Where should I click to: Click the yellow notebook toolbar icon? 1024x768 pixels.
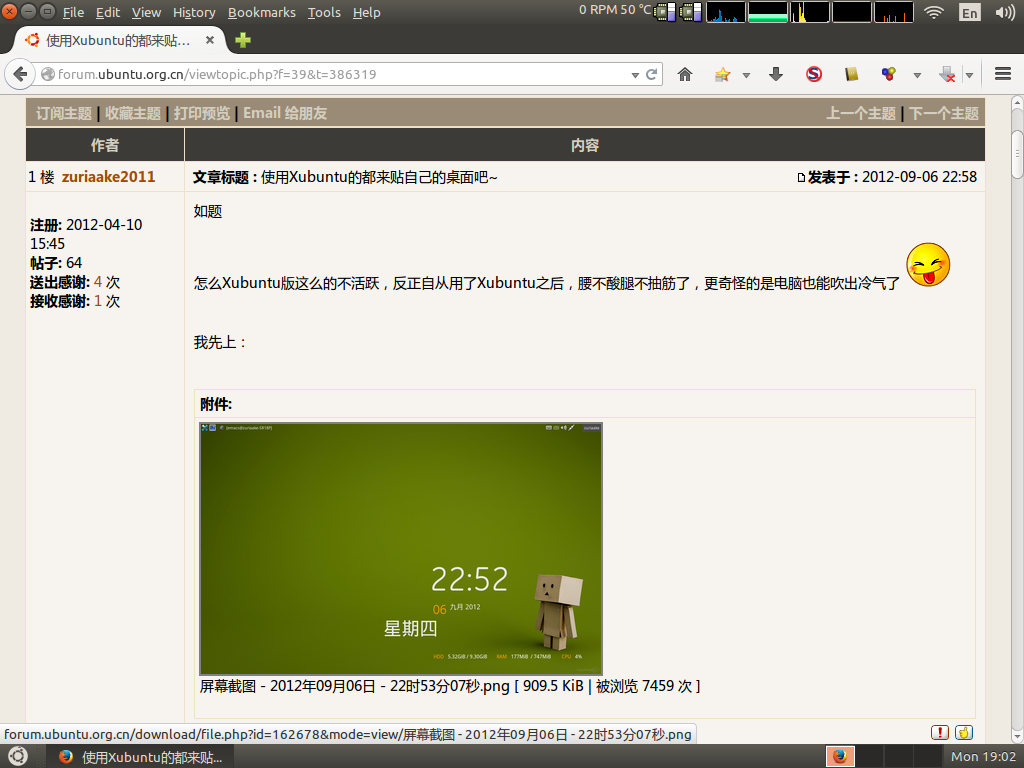(x=851, y=74)
